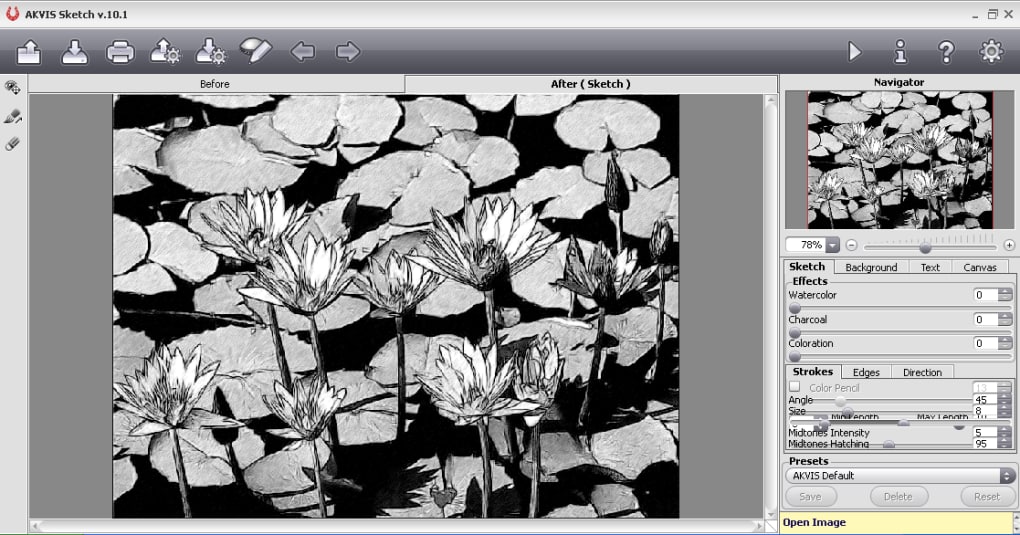Click the Navigator panel title
1020x535 pixels.
pos(899,82)
